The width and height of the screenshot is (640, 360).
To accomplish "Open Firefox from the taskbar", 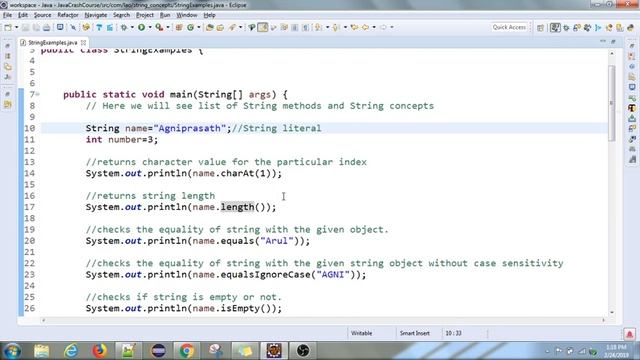I will [x=99, y=351].
